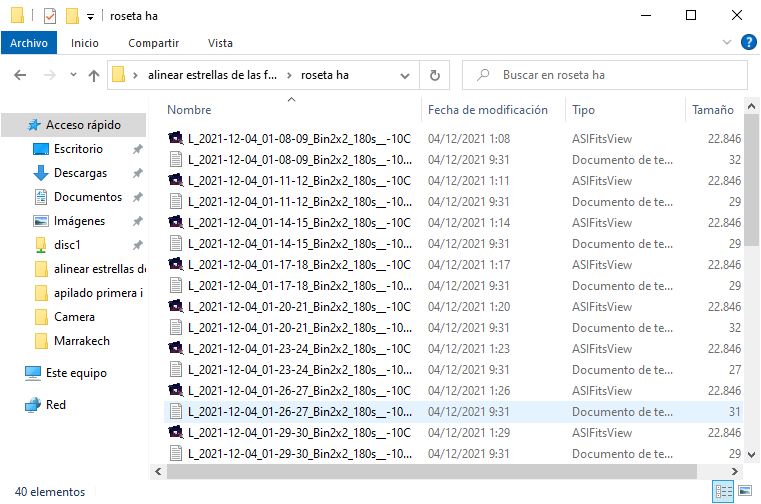The height and width of the screenshot is (504, 761).
Task: Open Escritorio in the navigation pane
Action: [x=78, y=149]
